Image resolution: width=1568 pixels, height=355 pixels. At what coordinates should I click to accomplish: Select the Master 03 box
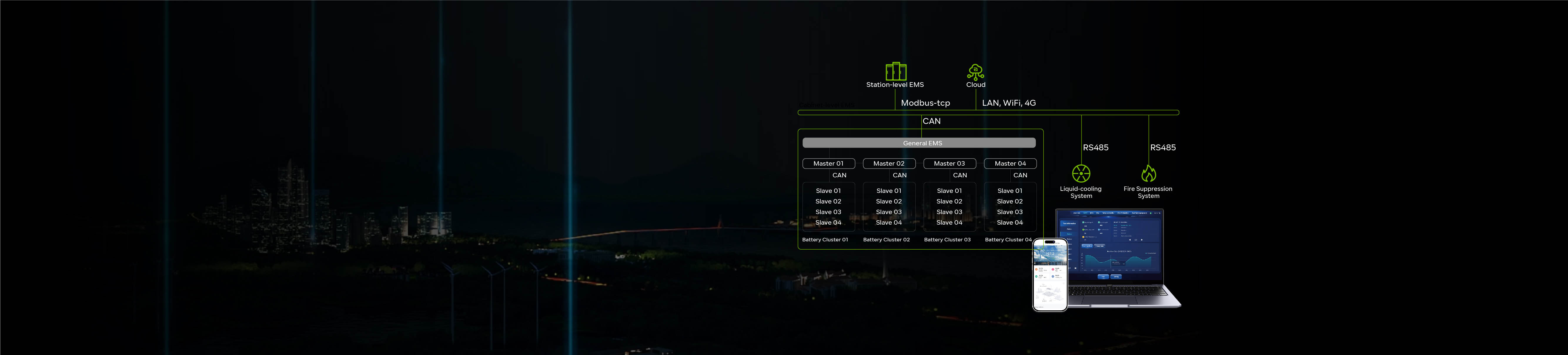pyautogui.click(x=950, y=164)
